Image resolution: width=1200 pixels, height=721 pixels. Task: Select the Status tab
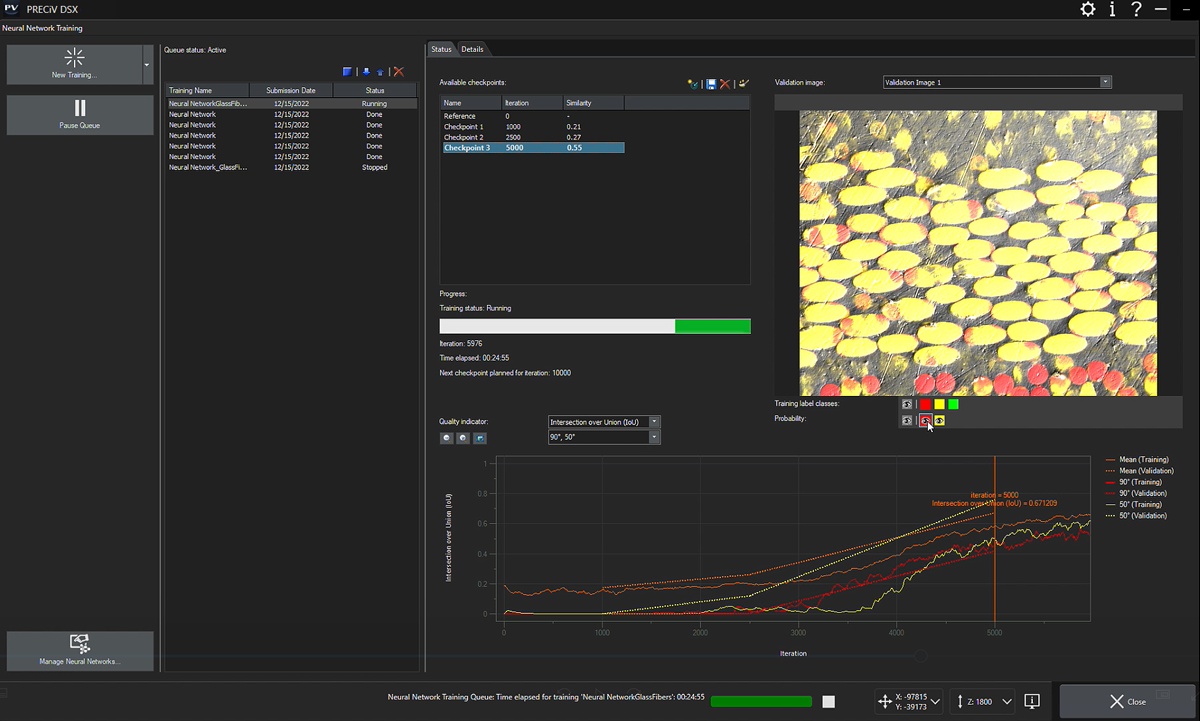tap(441, 49)
